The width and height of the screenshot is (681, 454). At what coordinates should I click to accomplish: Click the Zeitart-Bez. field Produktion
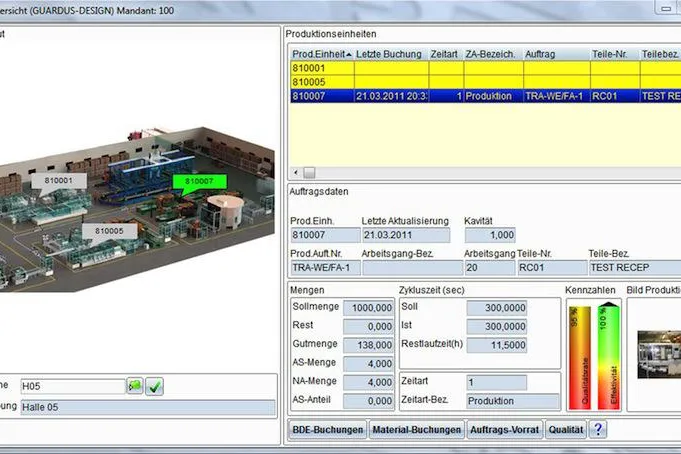click(513, 401)
